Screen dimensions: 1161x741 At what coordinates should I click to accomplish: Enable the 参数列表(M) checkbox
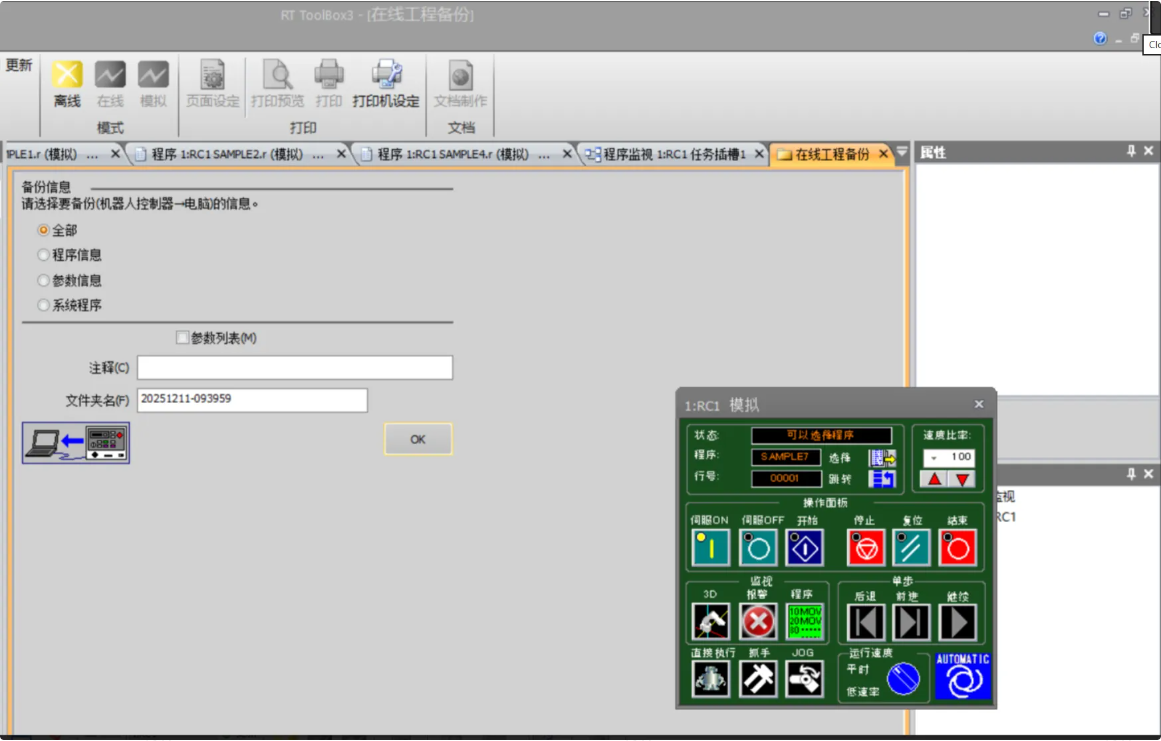[182, 338]
